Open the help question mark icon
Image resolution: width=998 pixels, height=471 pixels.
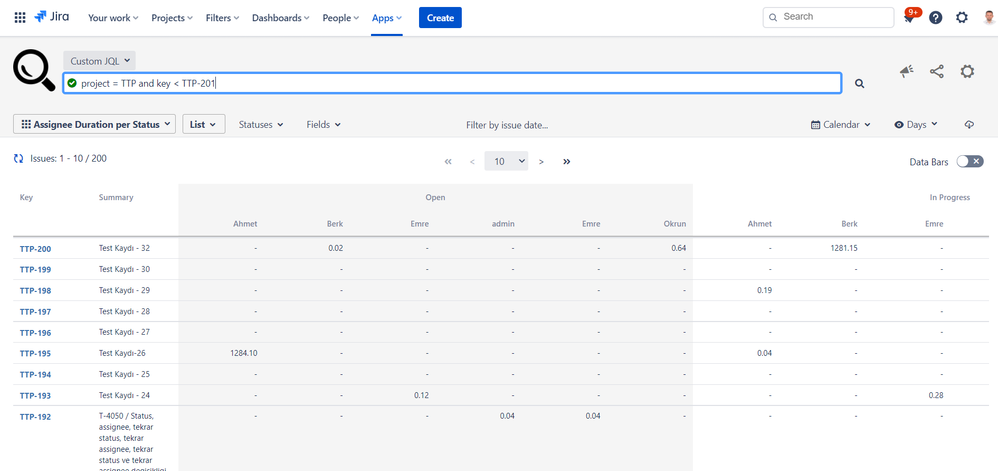pyautogui.click(x=936, y=18)
